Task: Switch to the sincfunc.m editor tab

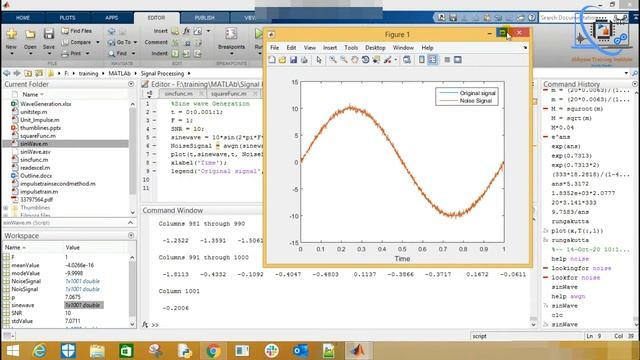Action: click(178, 93)
